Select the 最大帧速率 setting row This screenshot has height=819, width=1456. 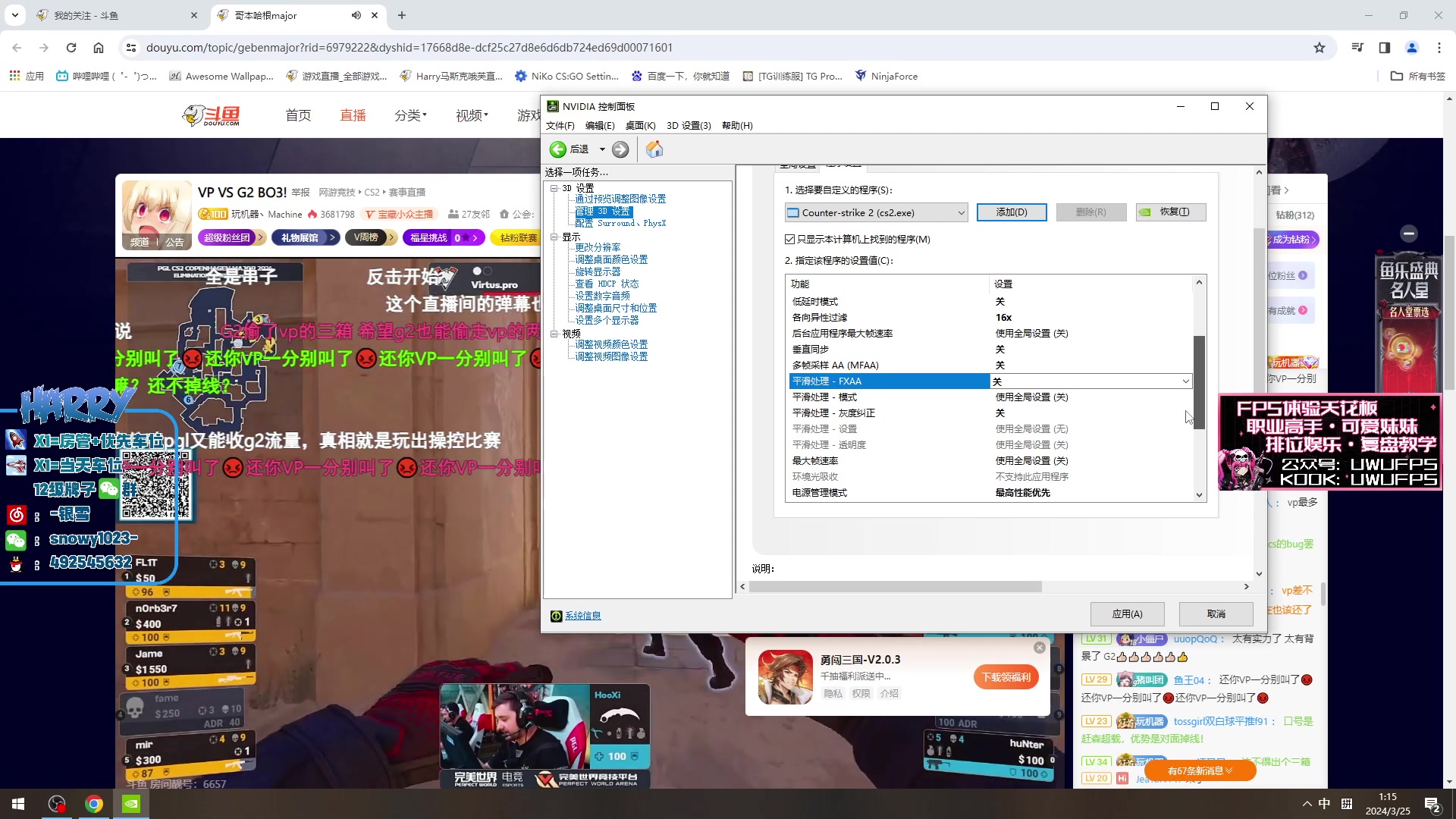(990, 461)
